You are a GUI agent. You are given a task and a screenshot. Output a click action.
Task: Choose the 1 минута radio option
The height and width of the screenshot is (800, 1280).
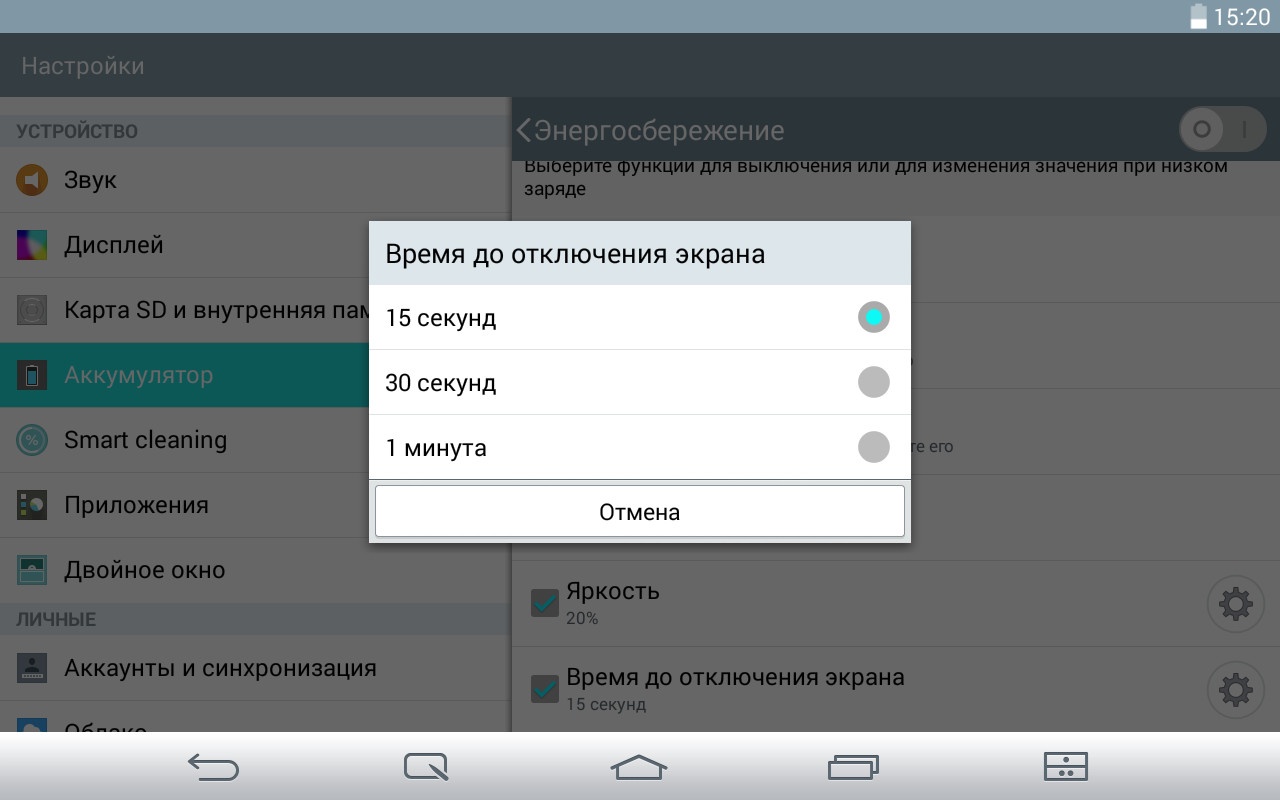pyautogui.click(x=873, y=447)
